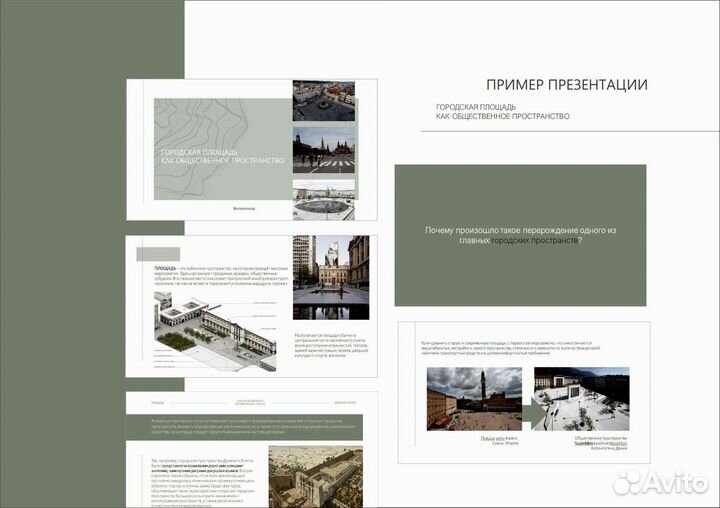Click the "Выполнила:" text on title slide
The image size is (720, 508).
[x=244, y=208]
